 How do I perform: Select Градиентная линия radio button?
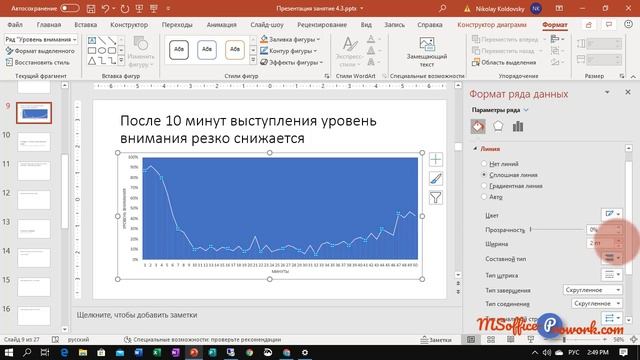click(484, 186)
